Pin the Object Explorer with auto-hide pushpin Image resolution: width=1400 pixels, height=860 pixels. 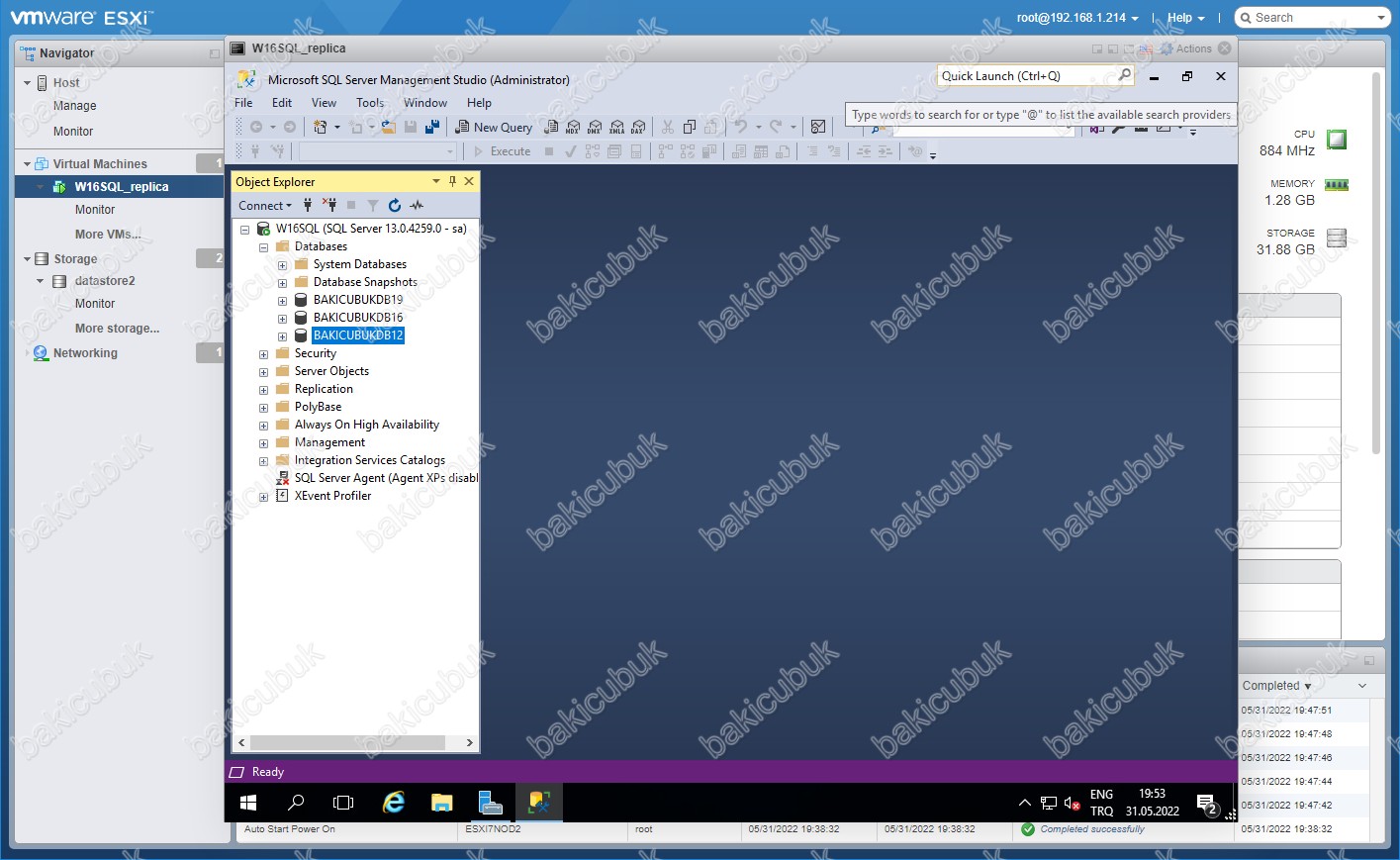[452, 181]
